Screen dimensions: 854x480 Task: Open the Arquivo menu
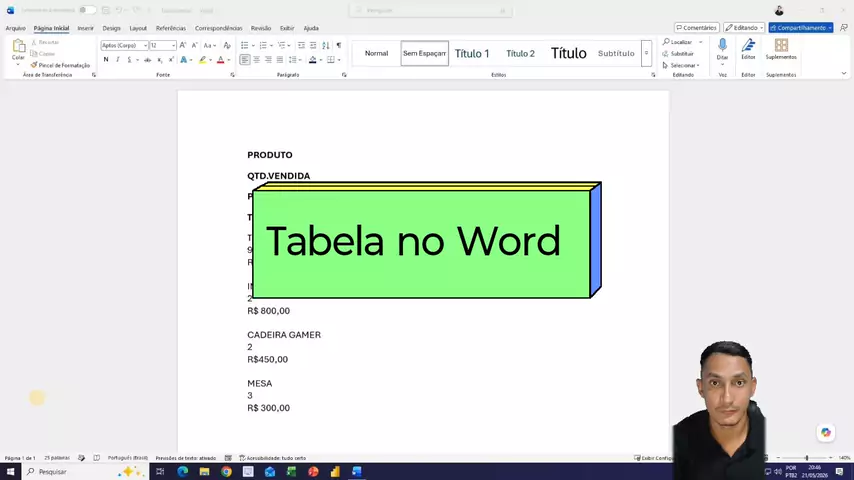pyautogui.click(x=15, y=28)
